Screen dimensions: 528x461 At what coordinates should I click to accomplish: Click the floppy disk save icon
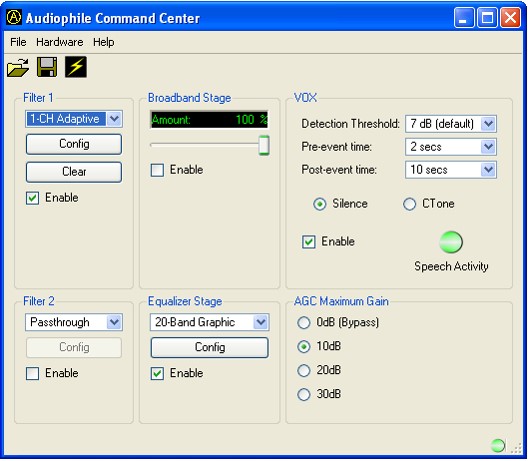click(x=47, y=67)
